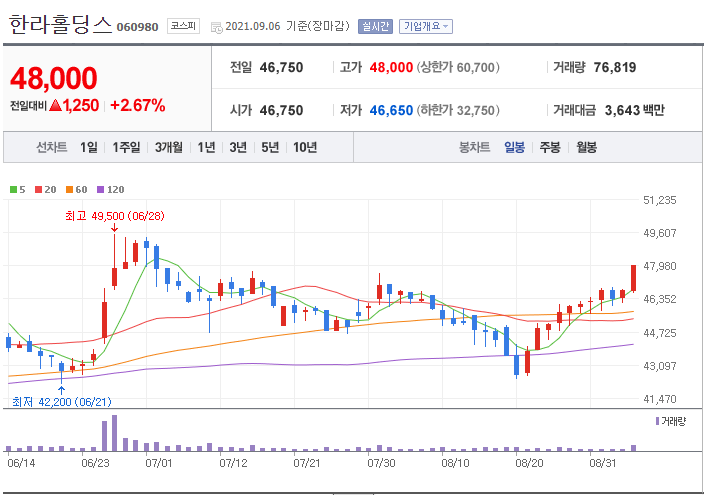
Task: Click the 최고 49,500 (06/28) annotation
Action: (x=115, y=216)
